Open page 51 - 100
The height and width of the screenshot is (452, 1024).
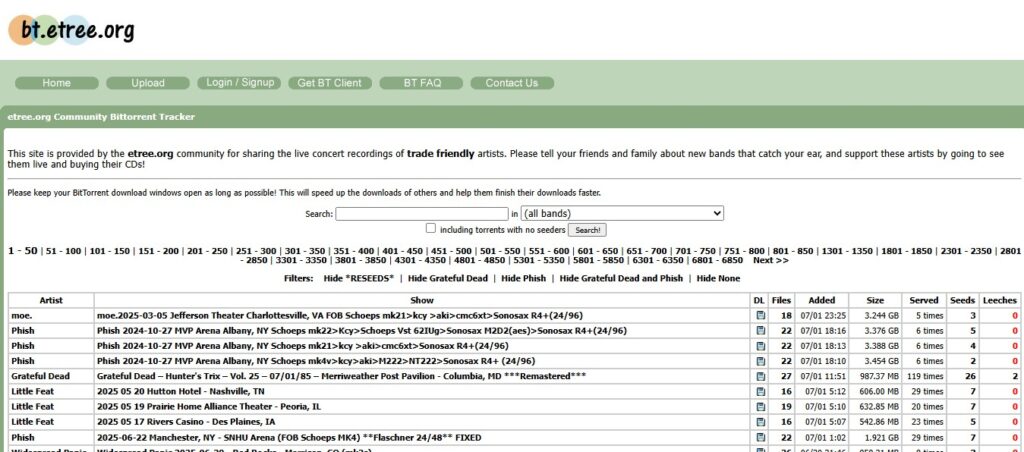pos(63,251)
